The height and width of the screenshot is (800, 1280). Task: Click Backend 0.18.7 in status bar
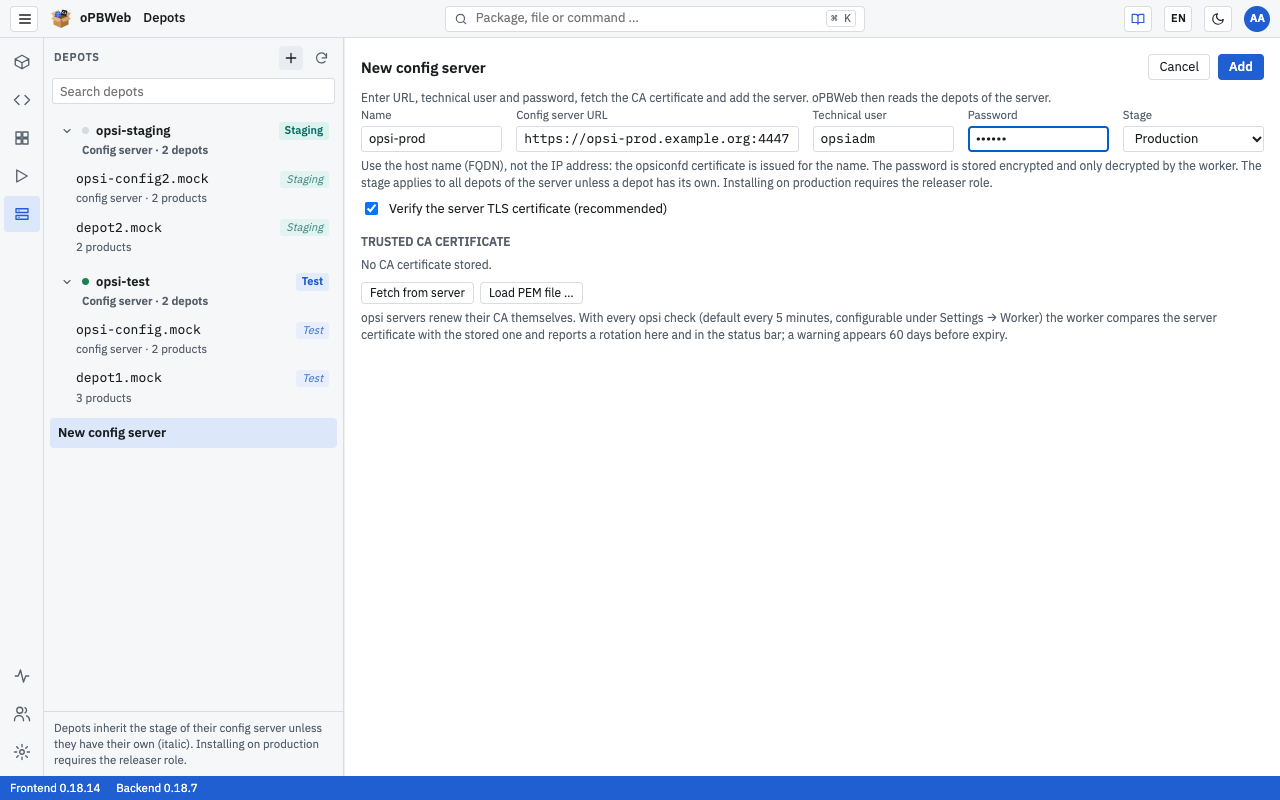tap(157, 788)
